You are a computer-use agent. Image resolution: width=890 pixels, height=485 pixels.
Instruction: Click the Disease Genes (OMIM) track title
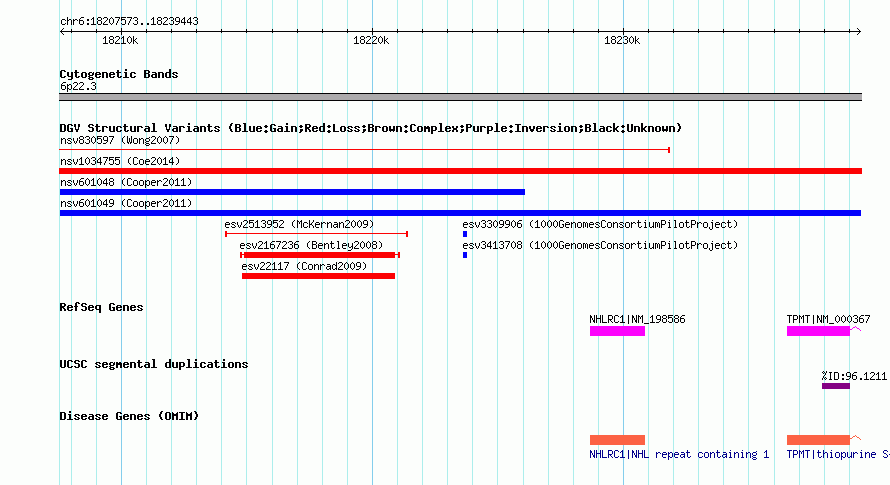click(x=129, y=416)
